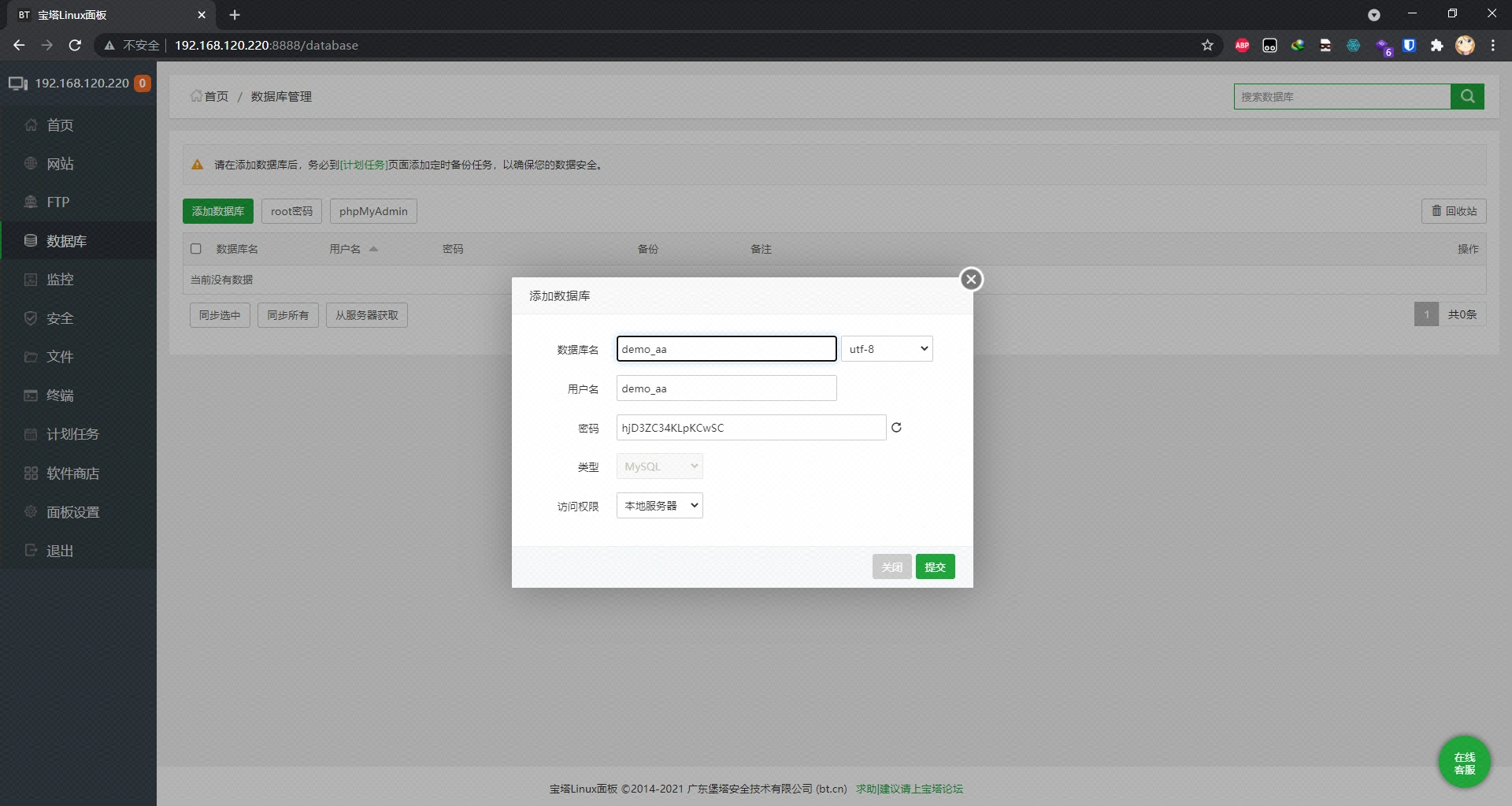Select the 数据库 sidebar item
The image size is (1512, 806).
pos(78,241)
